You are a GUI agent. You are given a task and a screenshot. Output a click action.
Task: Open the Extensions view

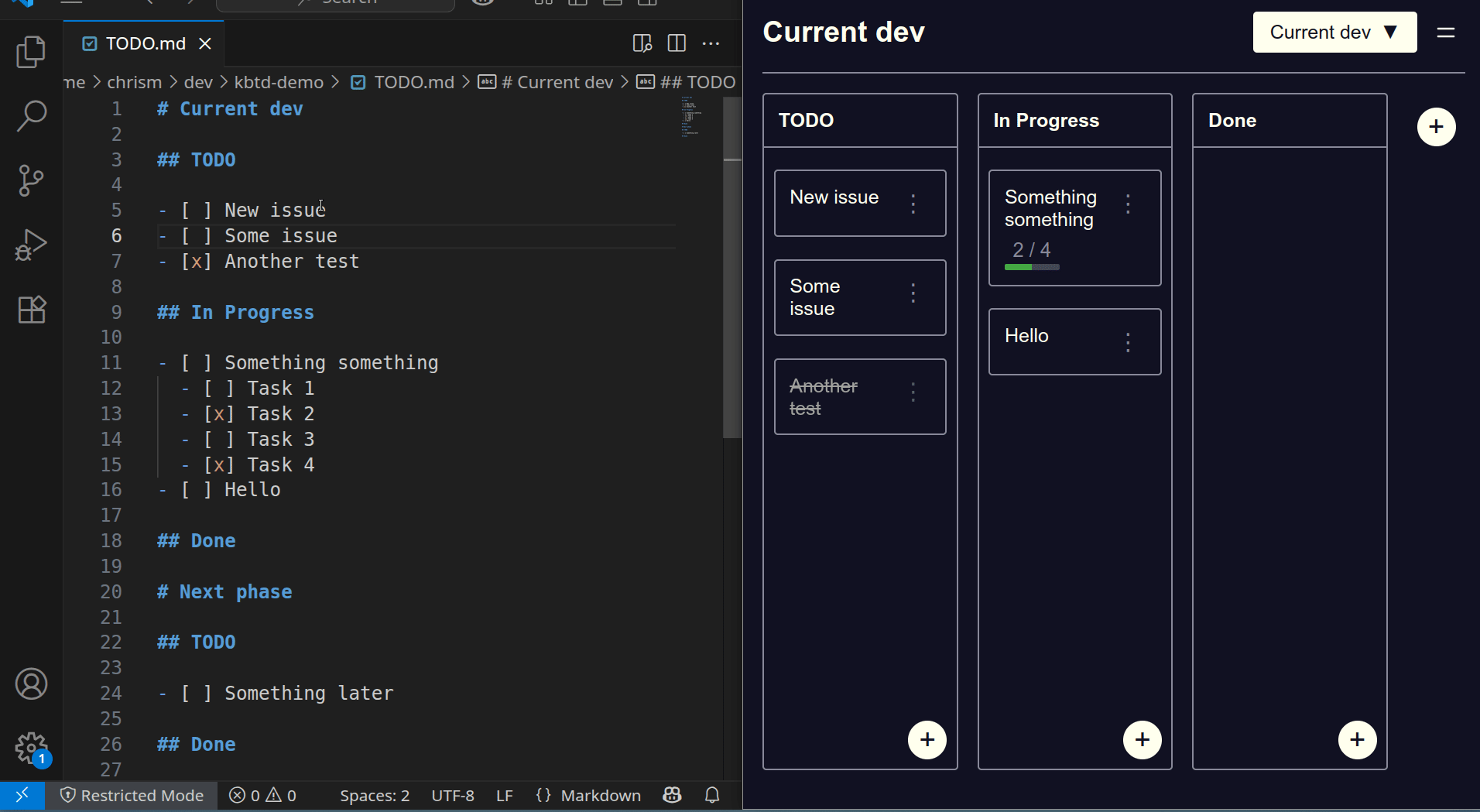(x=31, y=309)
